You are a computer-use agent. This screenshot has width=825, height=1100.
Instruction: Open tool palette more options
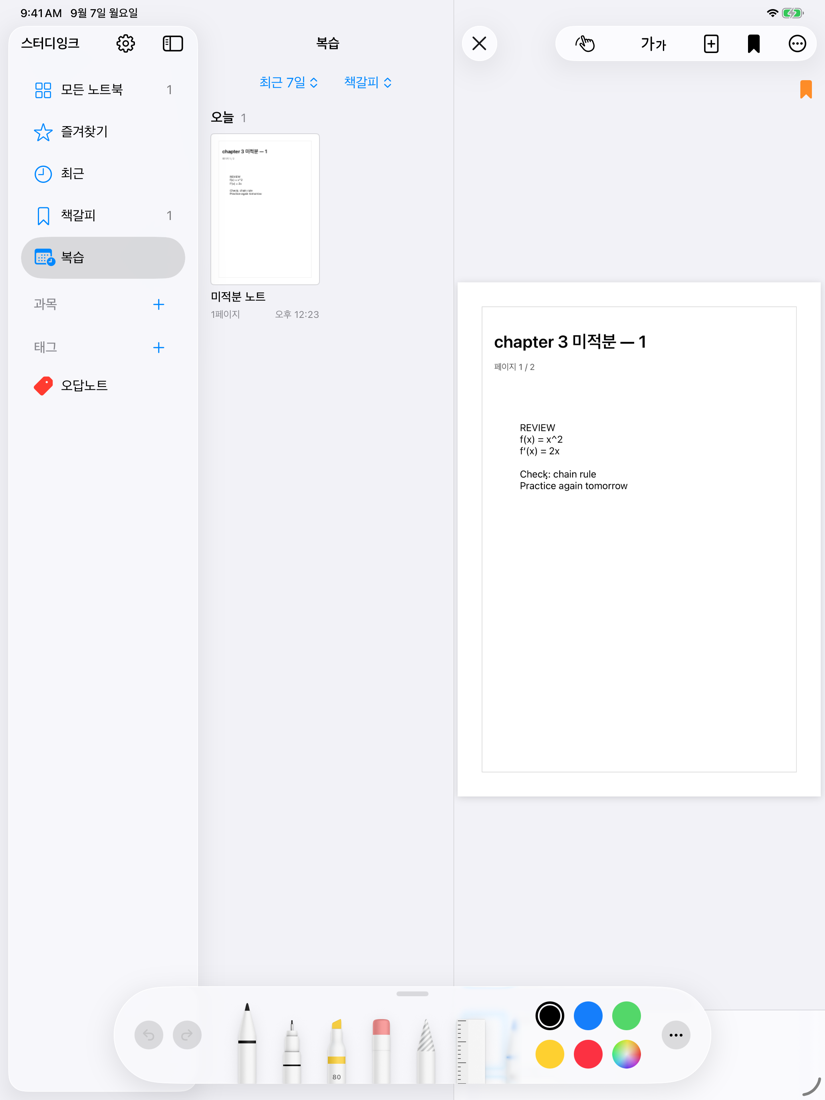[676, 1035]
